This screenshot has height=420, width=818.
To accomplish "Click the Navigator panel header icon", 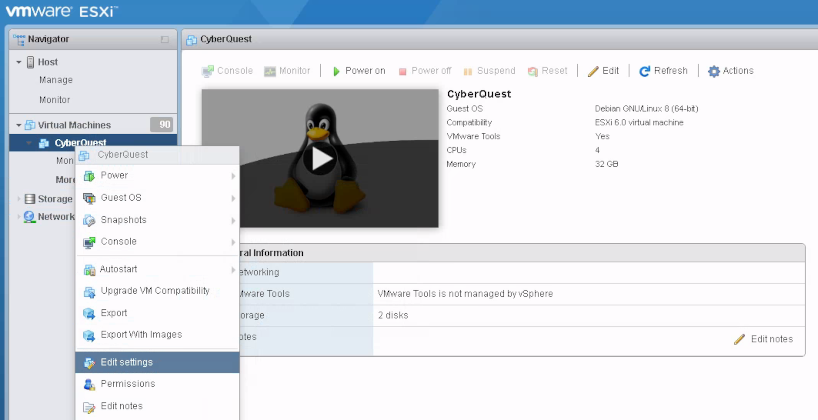I will coord(19,39).
